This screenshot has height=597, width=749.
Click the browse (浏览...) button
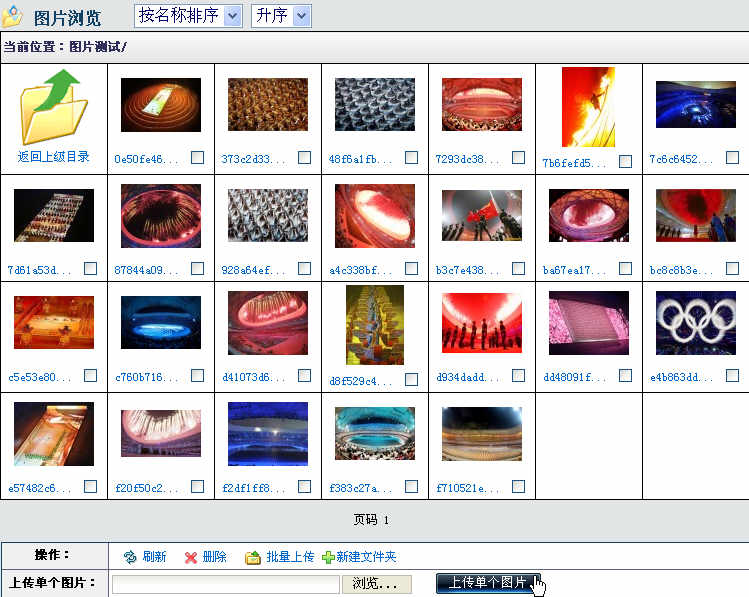tap(376, 584)
